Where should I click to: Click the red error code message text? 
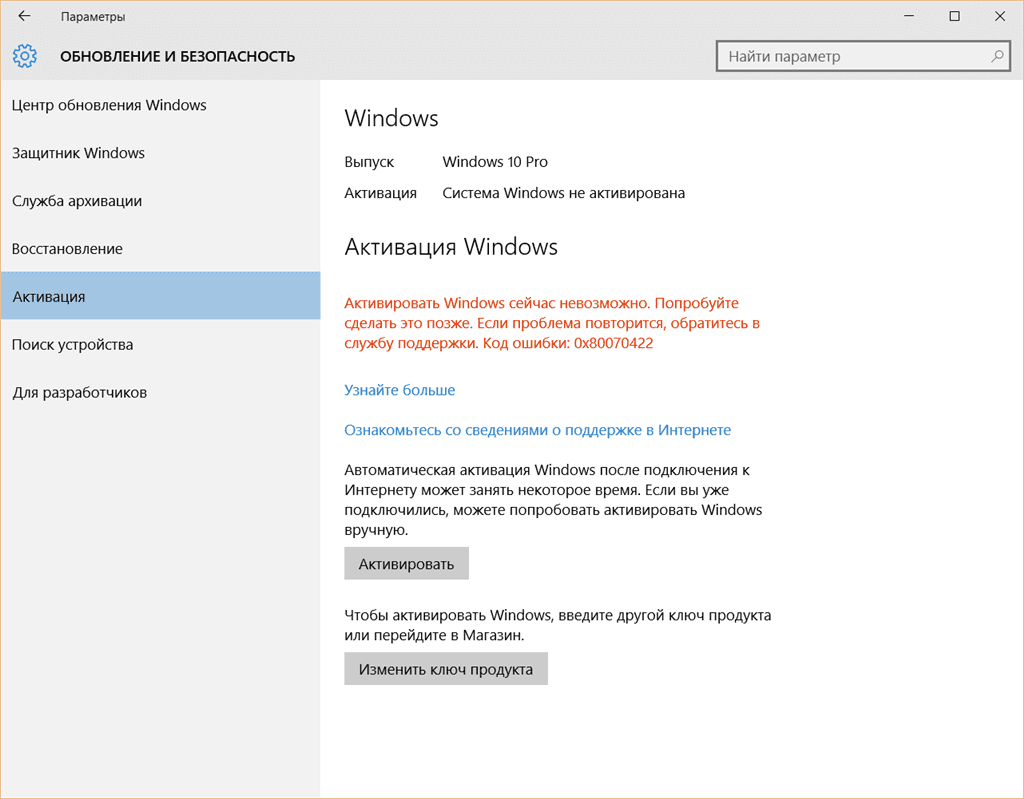click(552, 323)
